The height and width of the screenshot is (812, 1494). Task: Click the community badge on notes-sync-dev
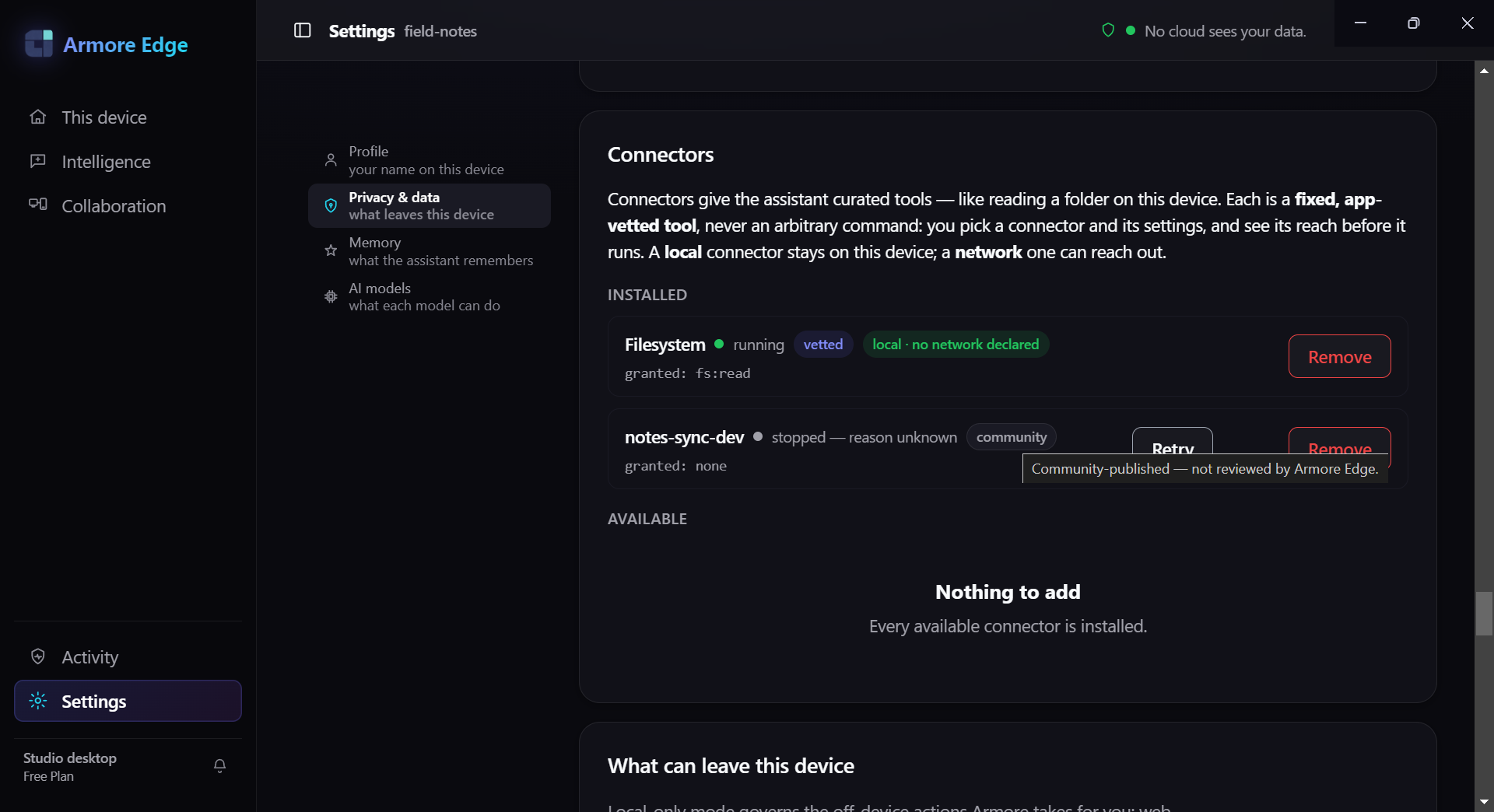point(1012,437)
